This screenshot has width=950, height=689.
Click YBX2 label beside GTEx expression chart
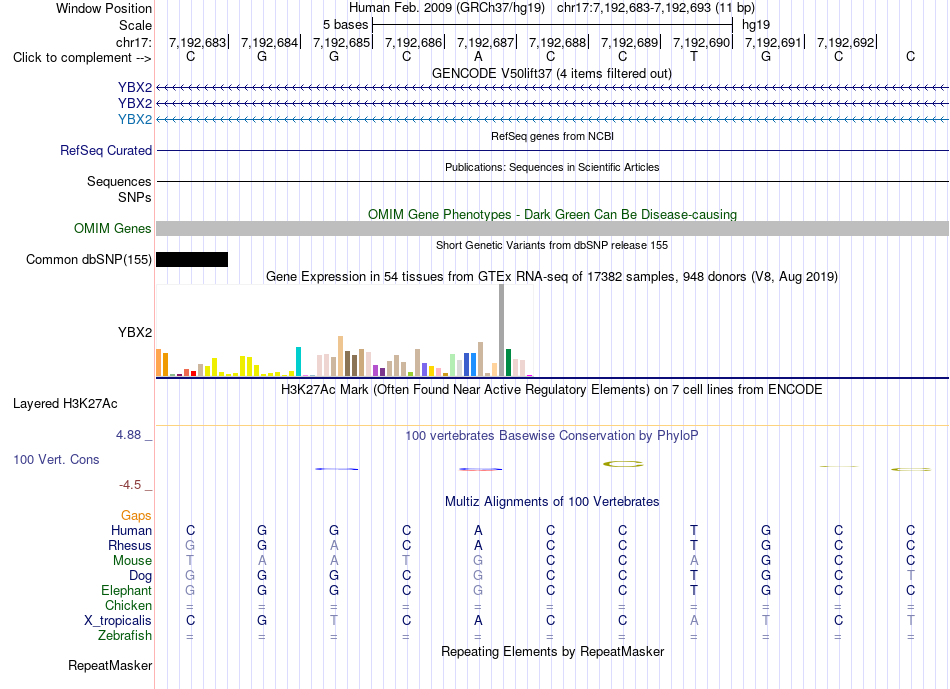(x=135, y=332)
